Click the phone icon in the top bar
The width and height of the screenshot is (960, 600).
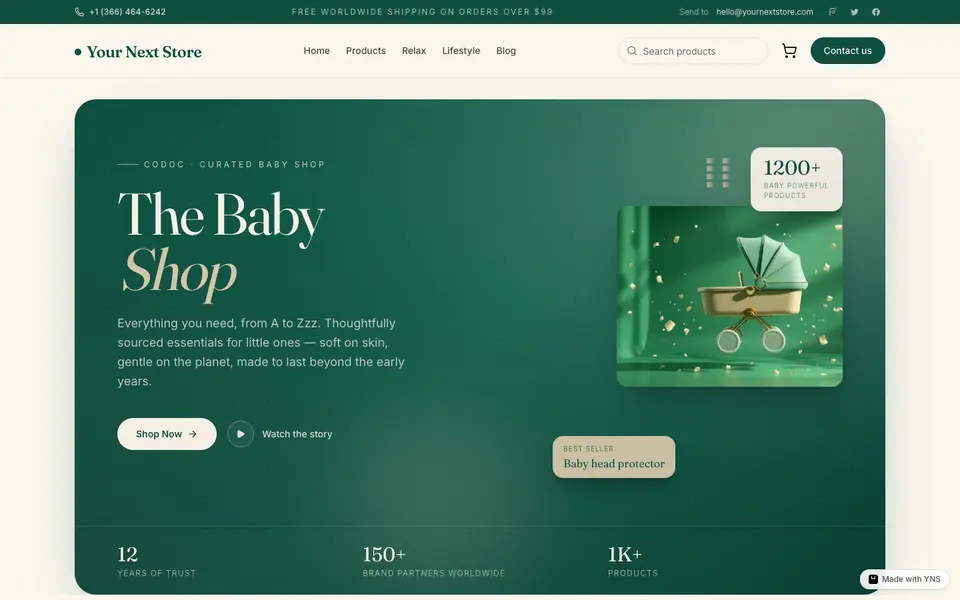click(79, 12)
